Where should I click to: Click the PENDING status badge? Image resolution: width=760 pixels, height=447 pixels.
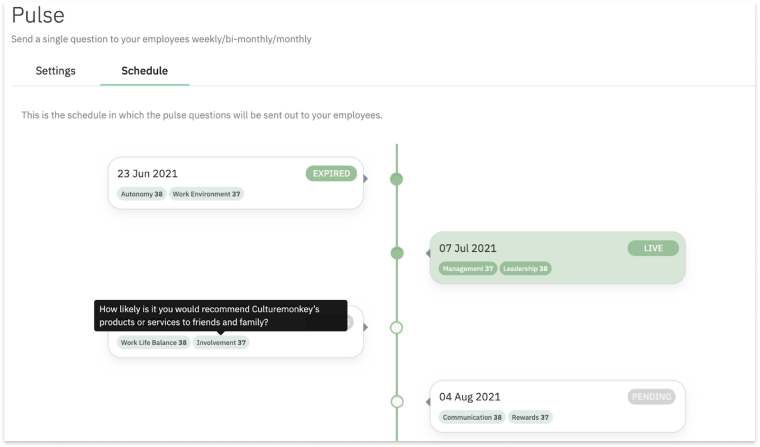[651, 397]
